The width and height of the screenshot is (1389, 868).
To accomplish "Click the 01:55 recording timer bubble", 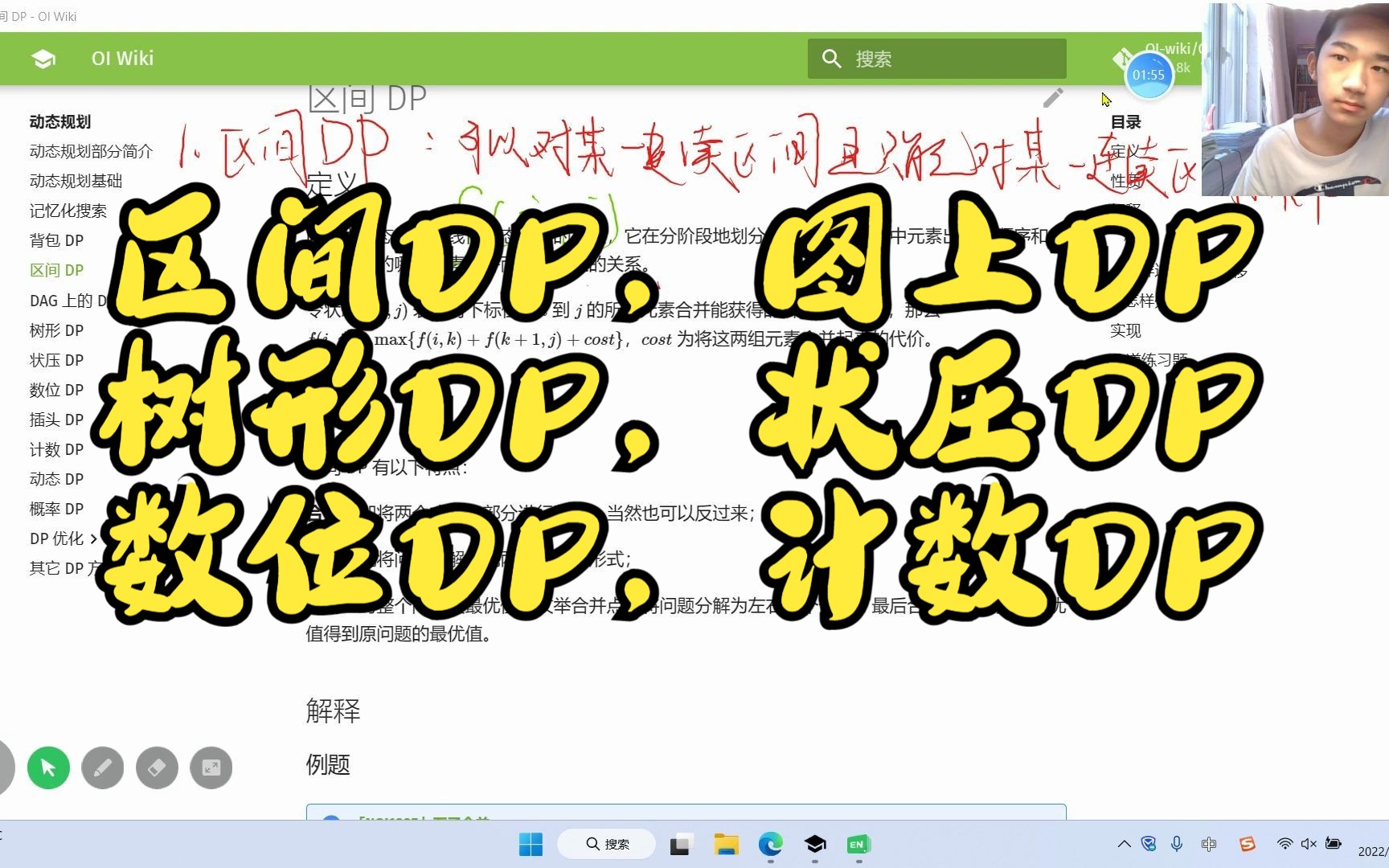I will pos(1149,75).
